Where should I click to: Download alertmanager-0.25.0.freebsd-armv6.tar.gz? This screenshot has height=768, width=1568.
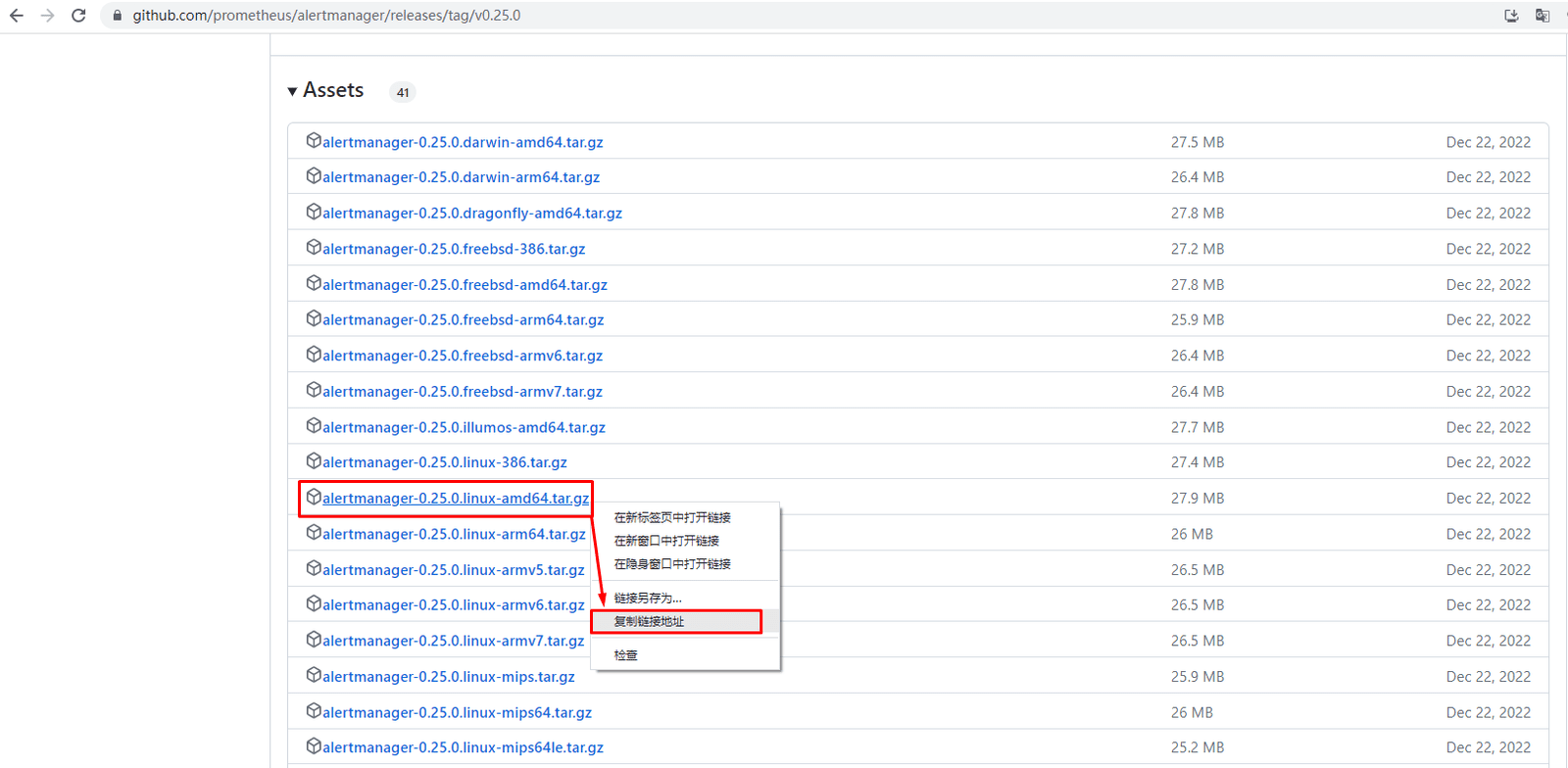(463, 356)
